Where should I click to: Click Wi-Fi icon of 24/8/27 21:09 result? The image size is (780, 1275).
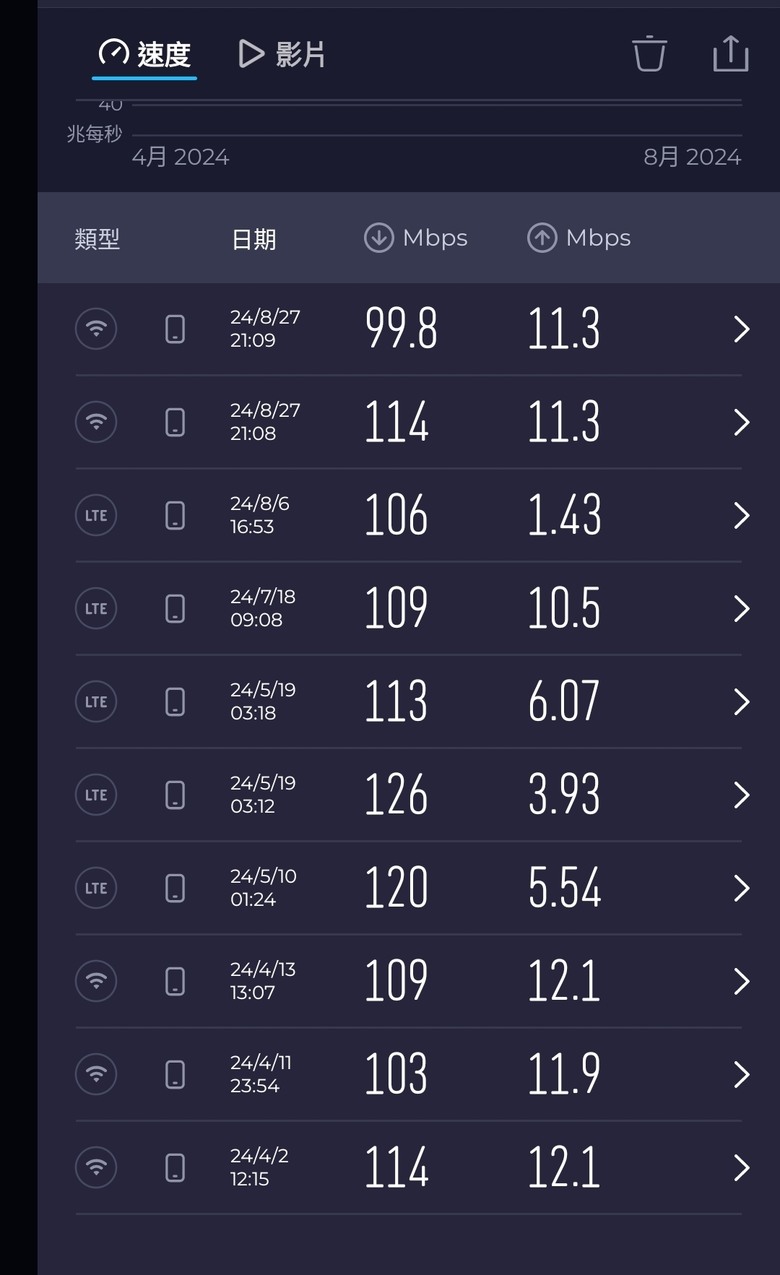point(96,329)
